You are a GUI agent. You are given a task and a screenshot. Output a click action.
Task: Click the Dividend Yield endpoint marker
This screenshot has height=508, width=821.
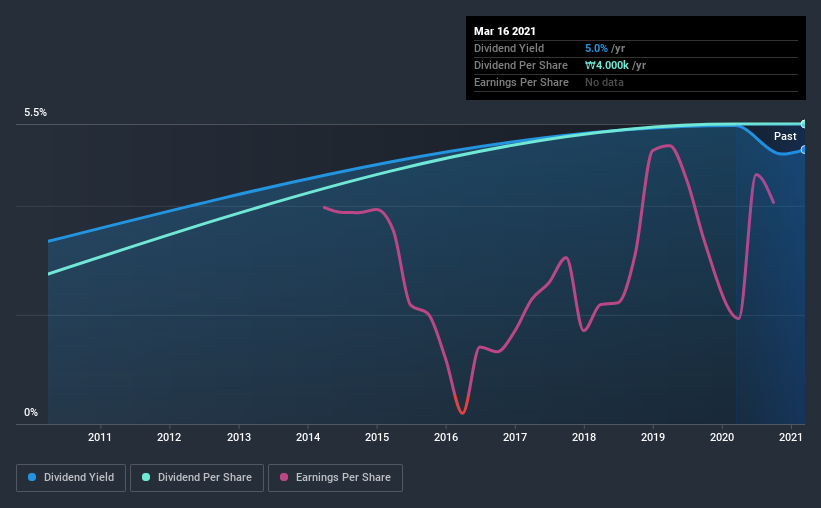click(x=803, y=150)
